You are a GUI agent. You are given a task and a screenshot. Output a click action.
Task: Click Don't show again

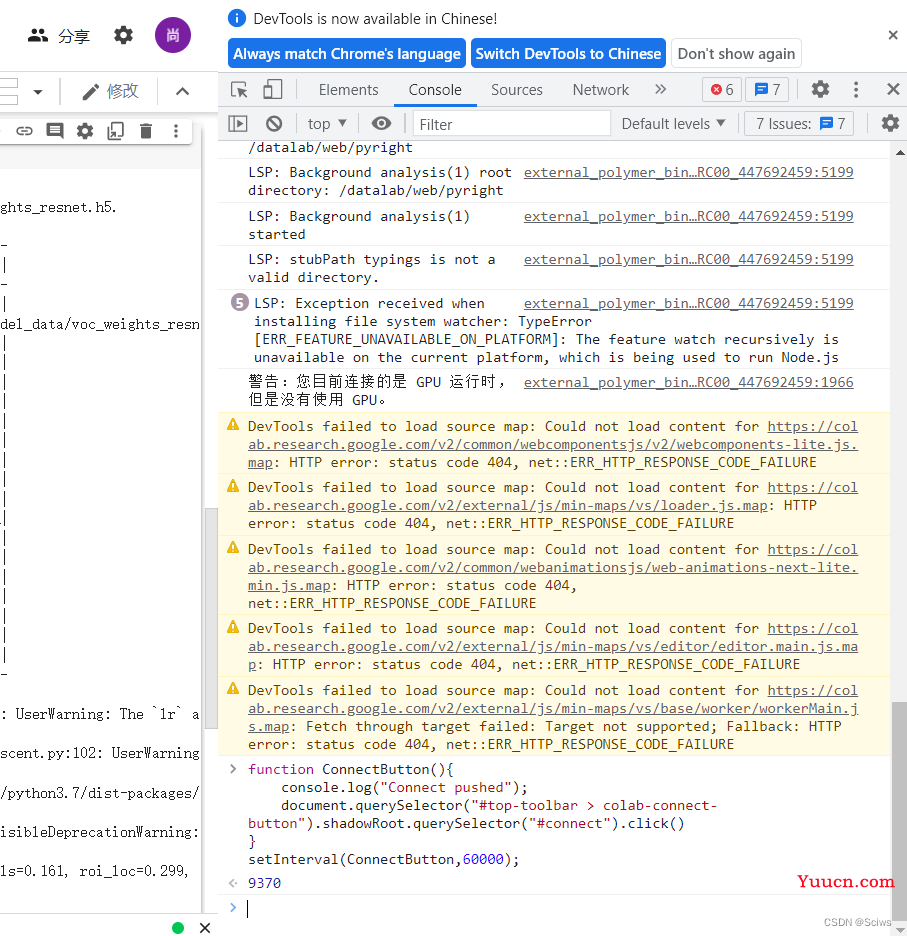tap(736, 54)
